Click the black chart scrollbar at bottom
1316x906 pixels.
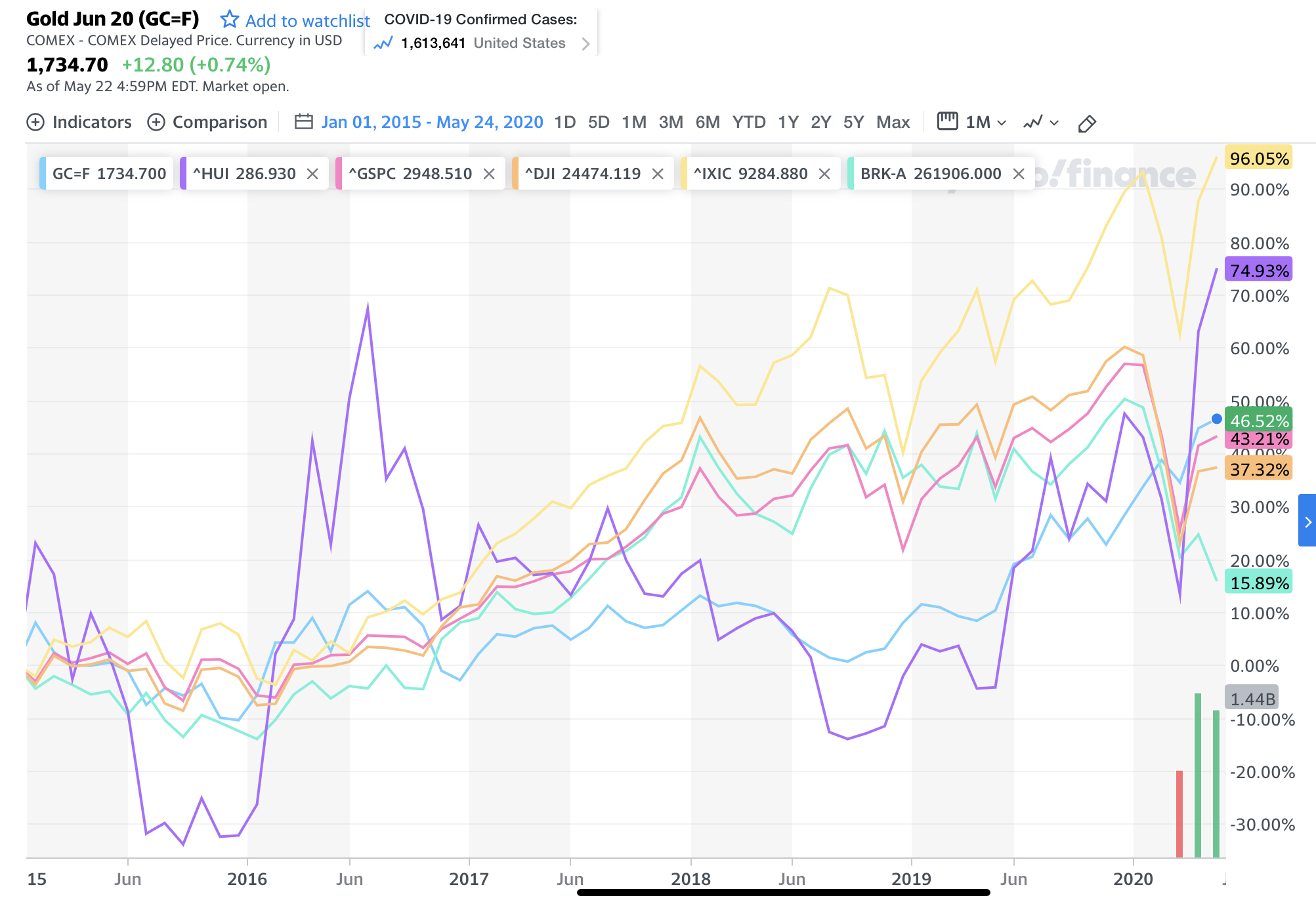(783, 892)
